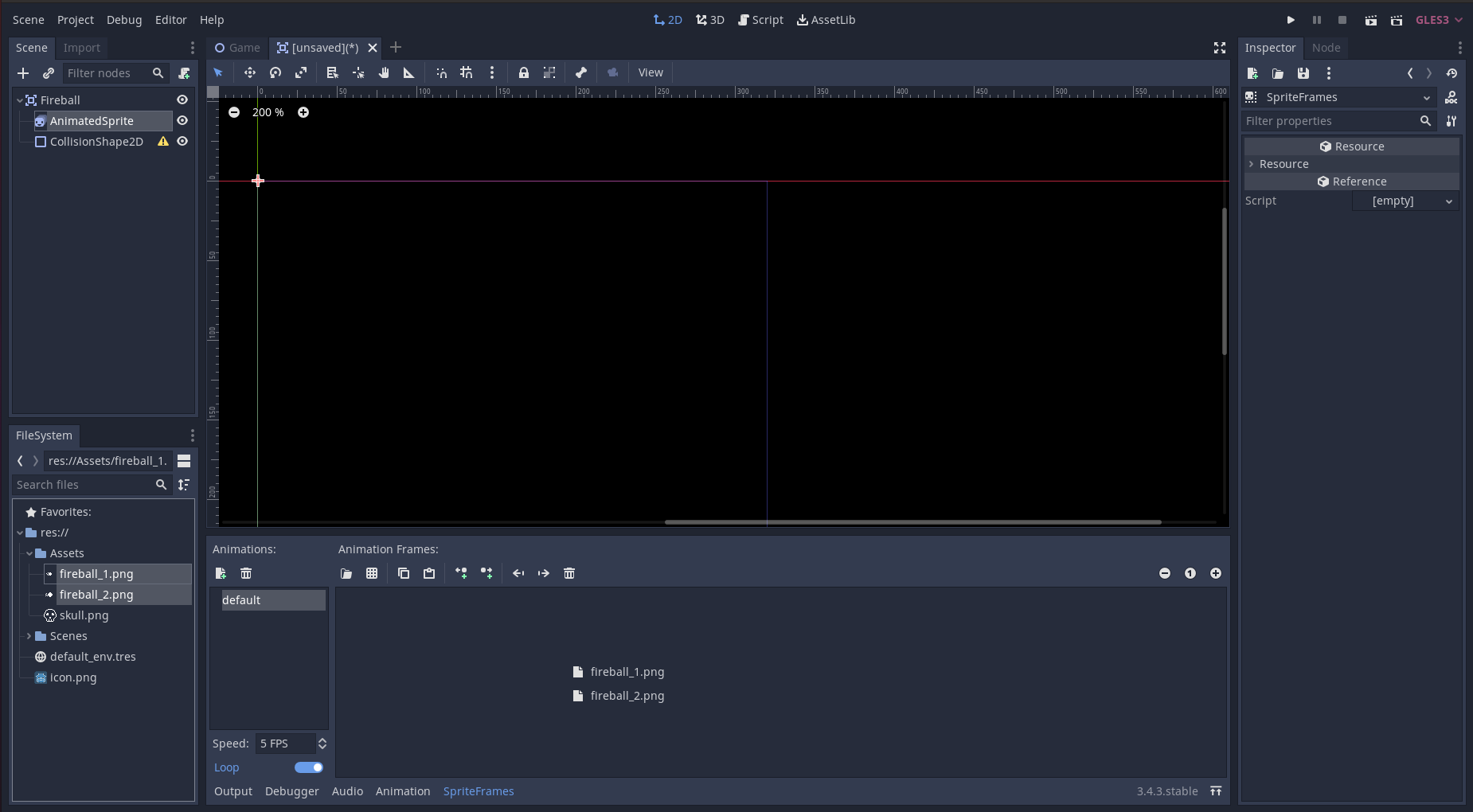
Task: Collapse the Assets folder
Action: pyautogui.click(x=29, y=553)
